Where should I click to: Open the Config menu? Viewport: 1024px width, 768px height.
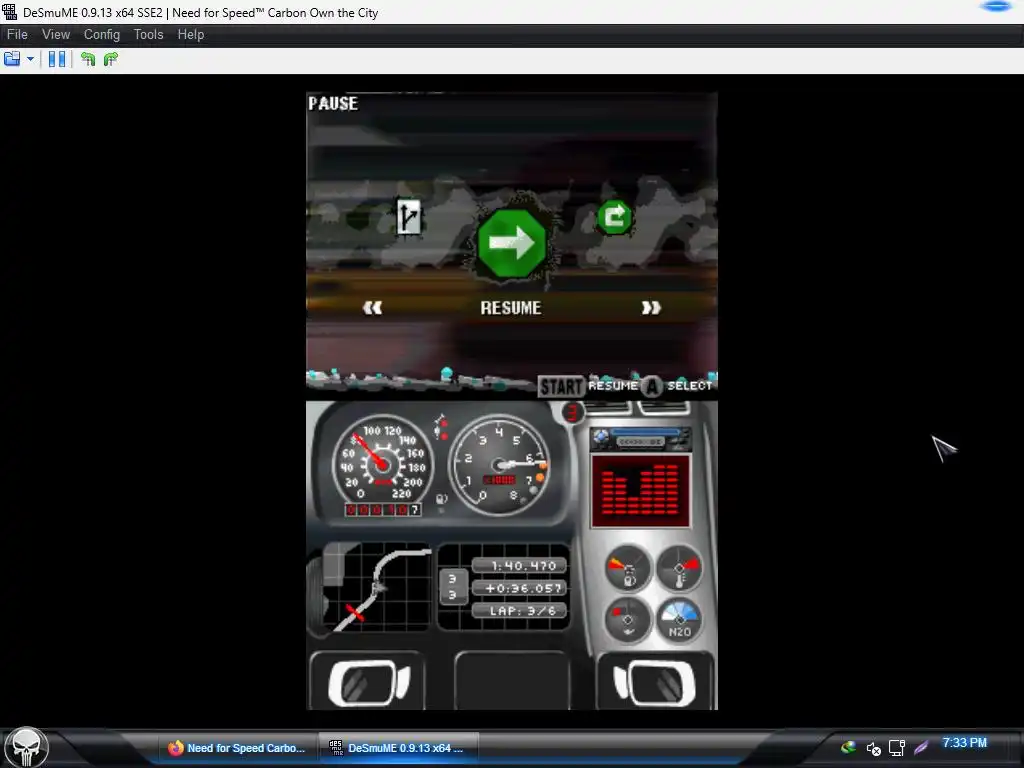pyautogui.click(x=101, y=35)
